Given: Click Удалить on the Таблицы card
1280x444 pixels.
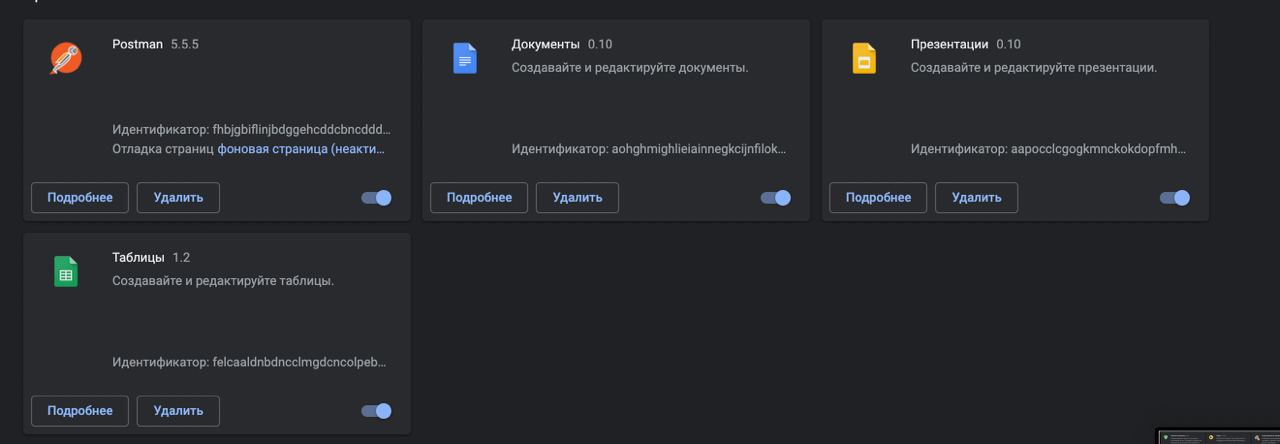Looking at the screenshot, I should [x=178, y=411].
